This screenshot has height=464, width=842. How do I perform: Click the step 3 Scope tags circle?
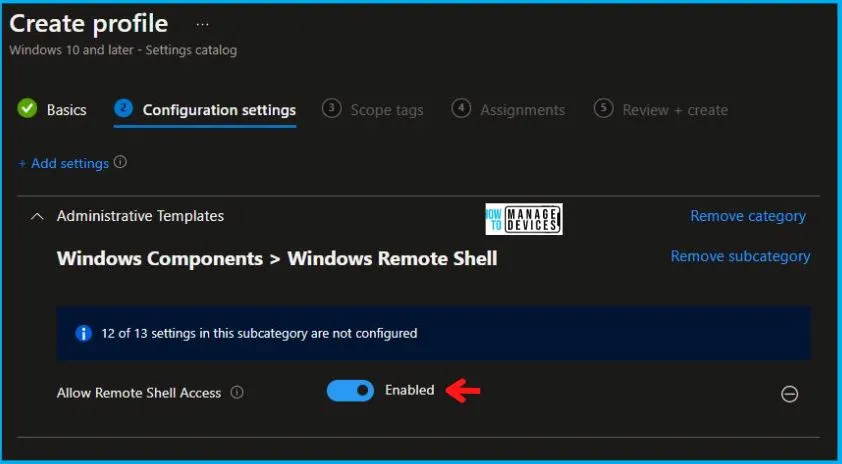tap(332, 109)
